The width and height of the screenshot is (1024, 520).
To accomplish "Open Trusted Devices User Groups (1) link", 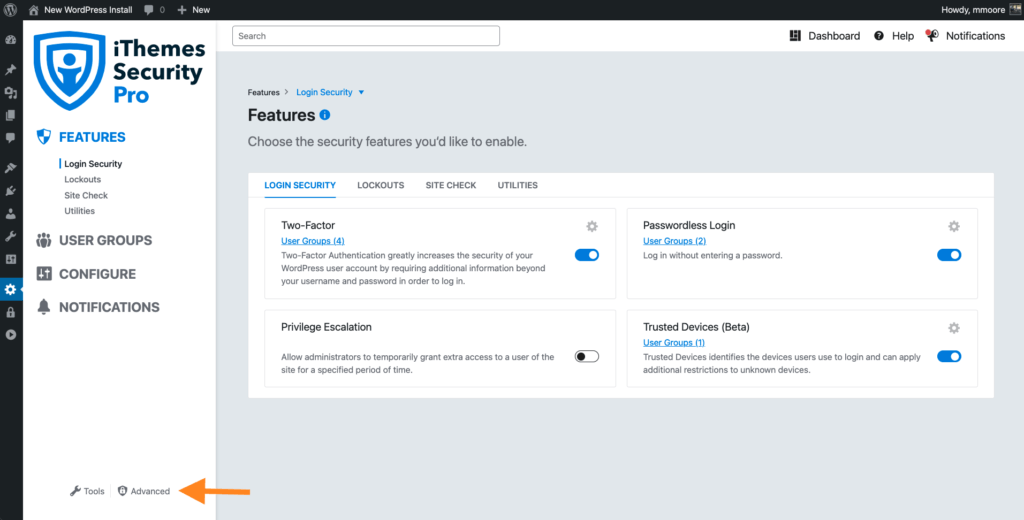I will pyautogui.click(x=674, y=343).
